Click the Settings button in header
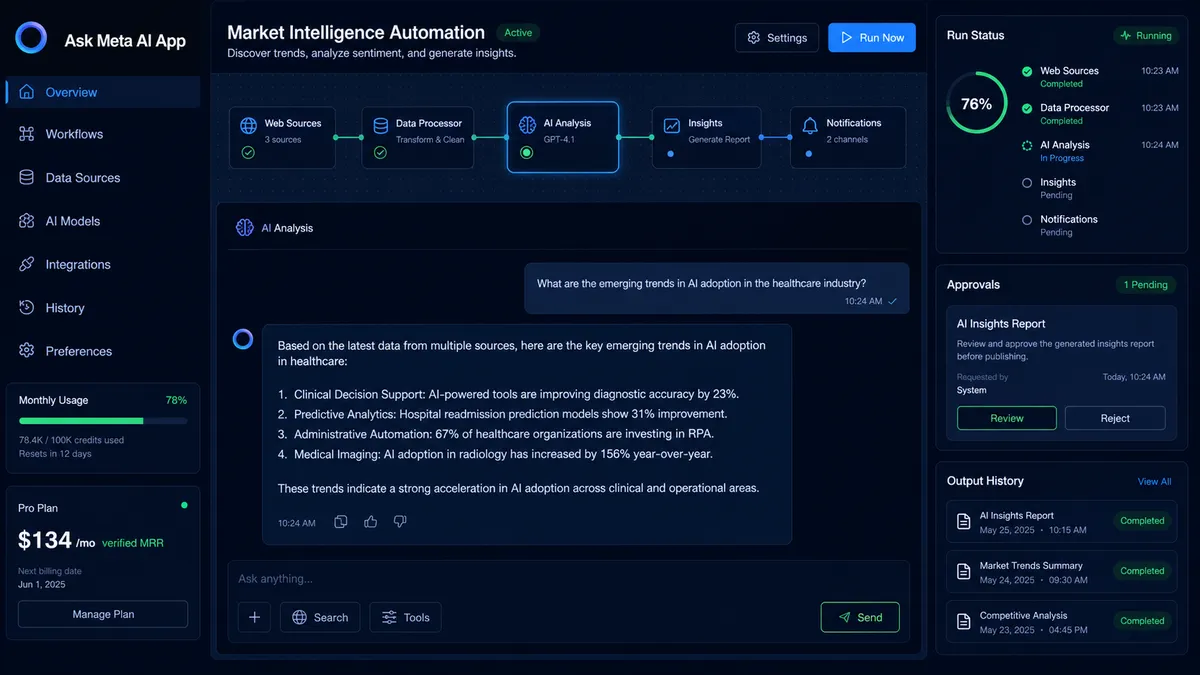Screen dimensions: 1200x675 pos(777,38)
